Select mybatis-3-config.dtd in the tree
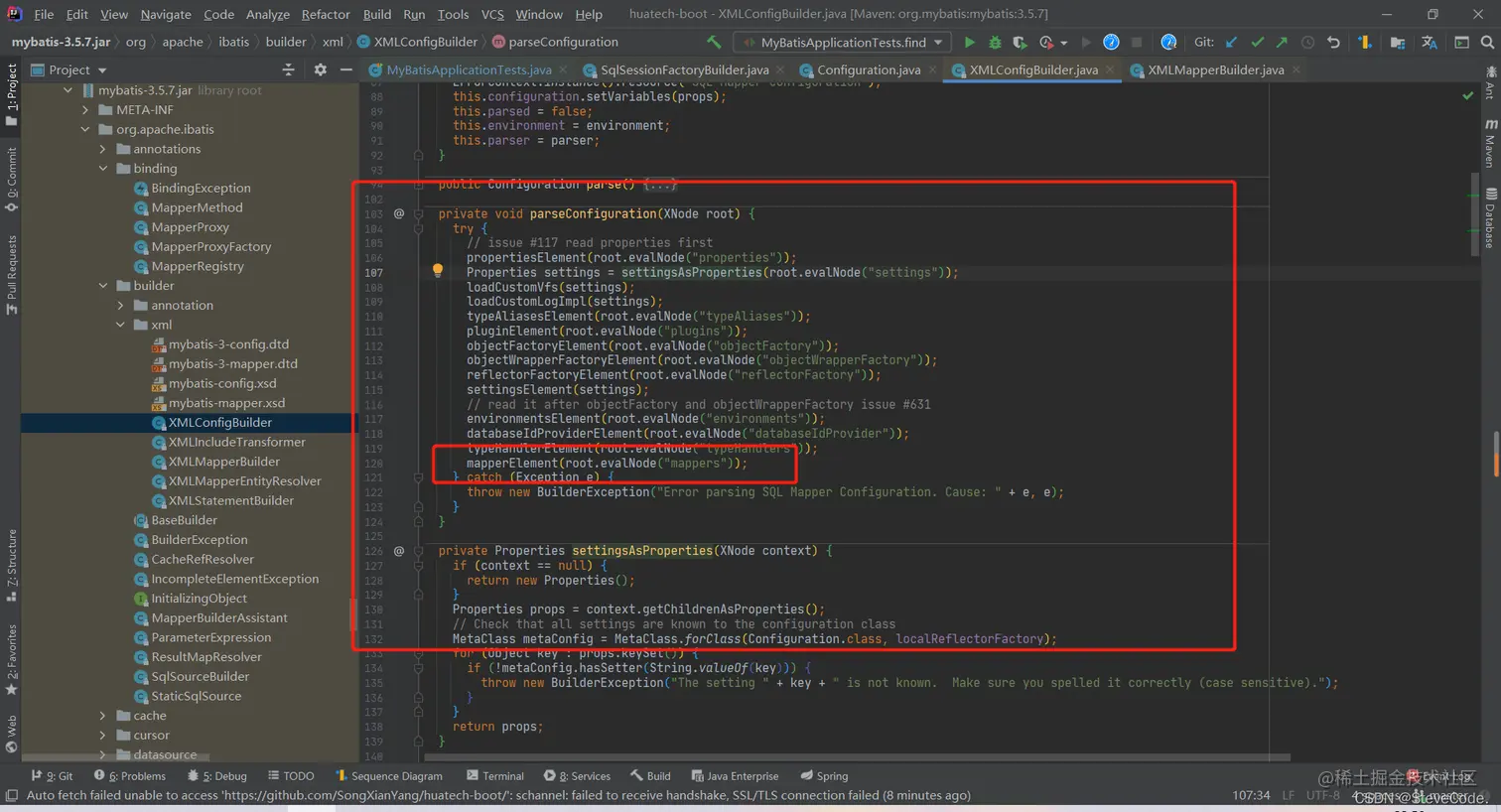The width and height of the screenshot is (1501, 812). 228,344
